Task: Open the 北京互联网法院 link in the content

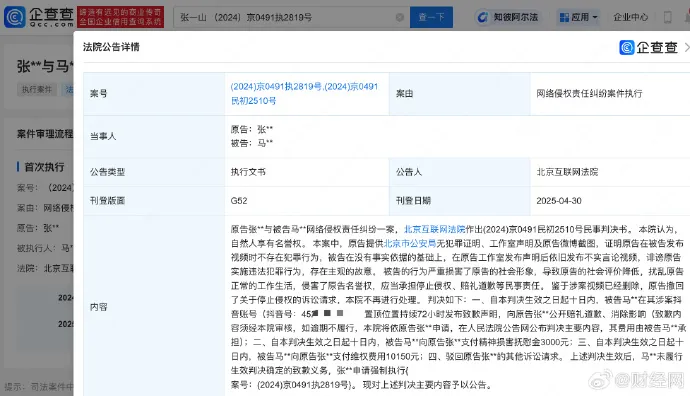Action: pos(434,229)
